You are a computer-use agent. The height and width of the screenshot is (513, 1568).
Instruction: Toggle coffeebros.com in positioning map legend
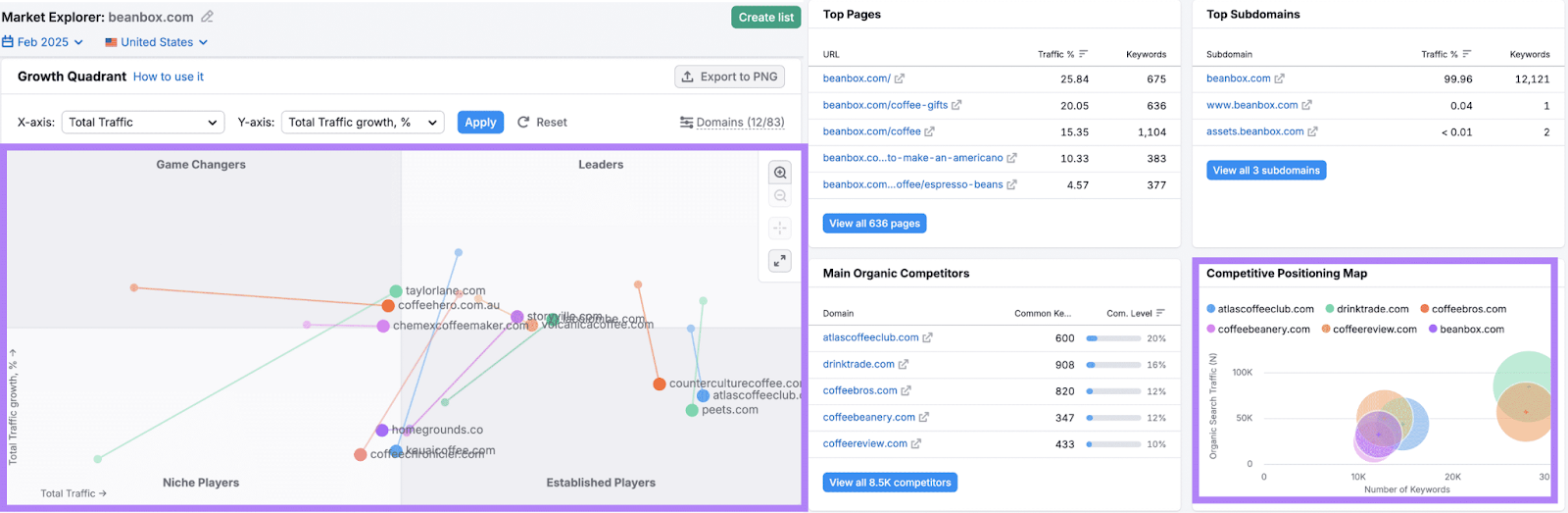pyautogui.click(x=1462, y=309)
